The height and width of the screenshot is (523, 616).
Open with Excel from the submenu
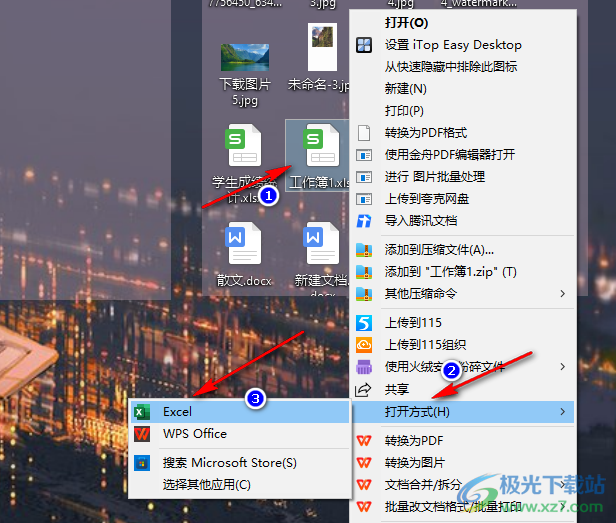240,412
